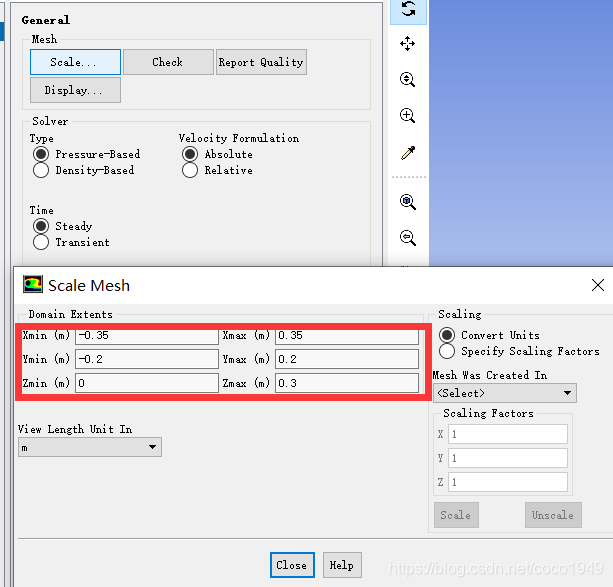Open the Mesh Was Created In dropdown

coord(505,393)
